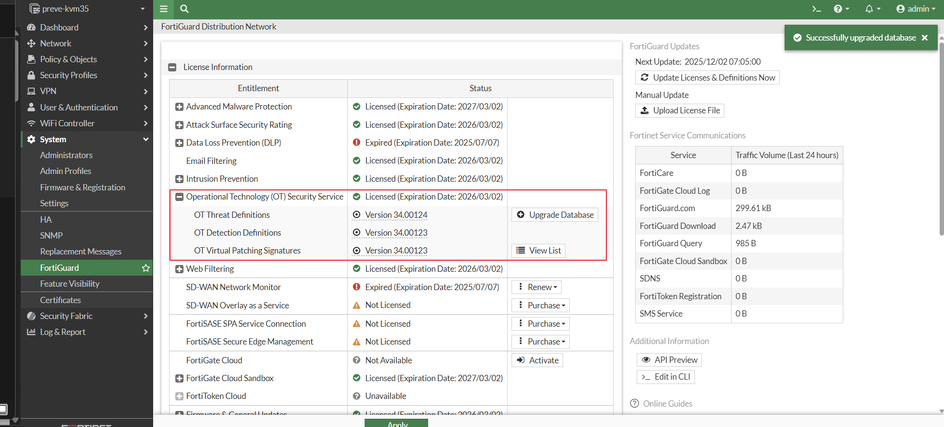Toggle the sidebar hamburger menu icon
944x427 pixels.
(164, 9)
